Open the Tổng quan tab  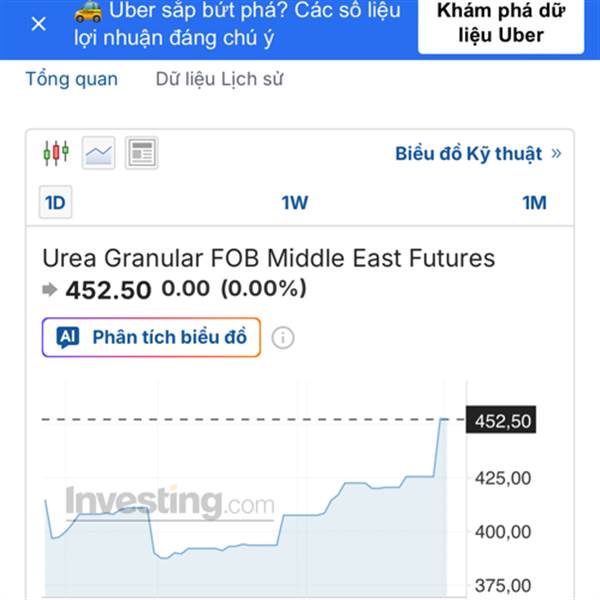click(71, 79)
